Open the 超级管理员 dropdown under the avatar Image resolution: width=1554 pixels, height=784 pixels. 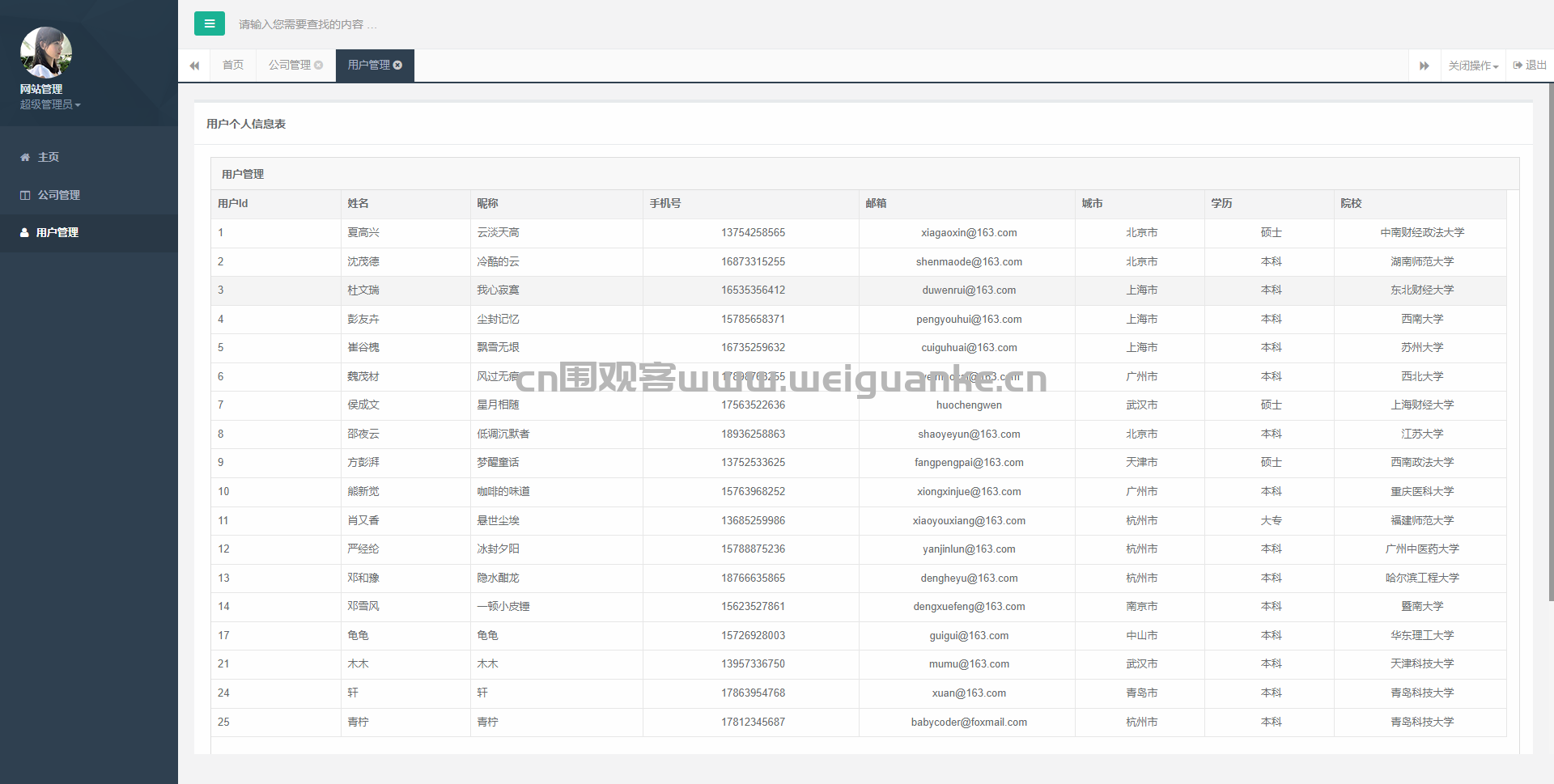tap(50, 104)
